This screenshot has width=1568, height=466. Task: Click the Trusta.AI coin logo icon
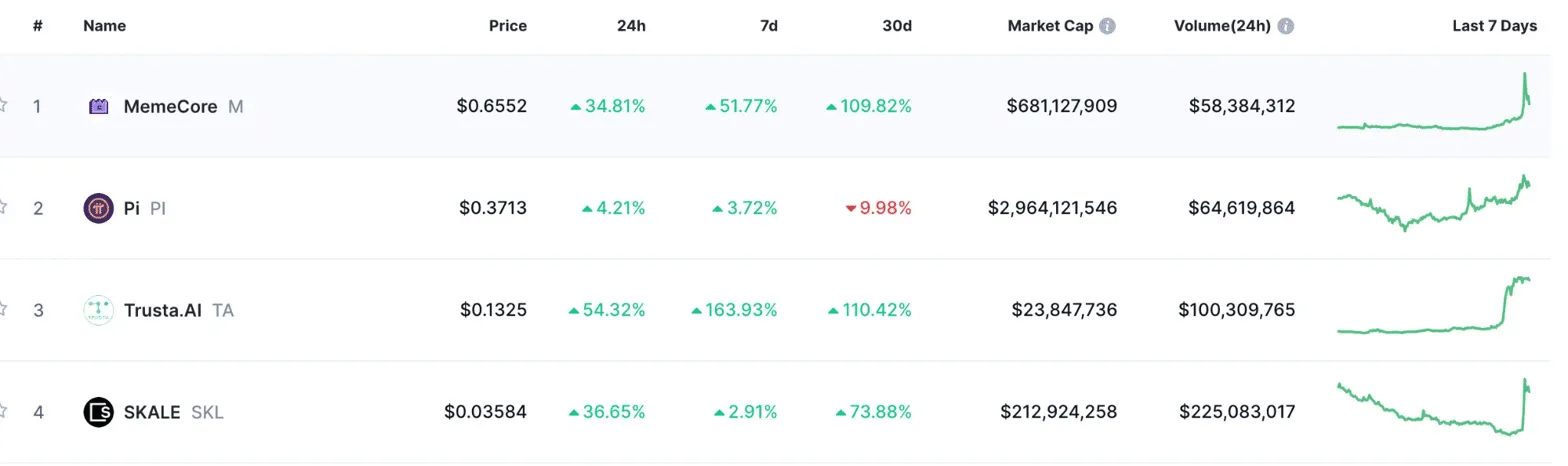pyautogui.click(x=98, y=310)
